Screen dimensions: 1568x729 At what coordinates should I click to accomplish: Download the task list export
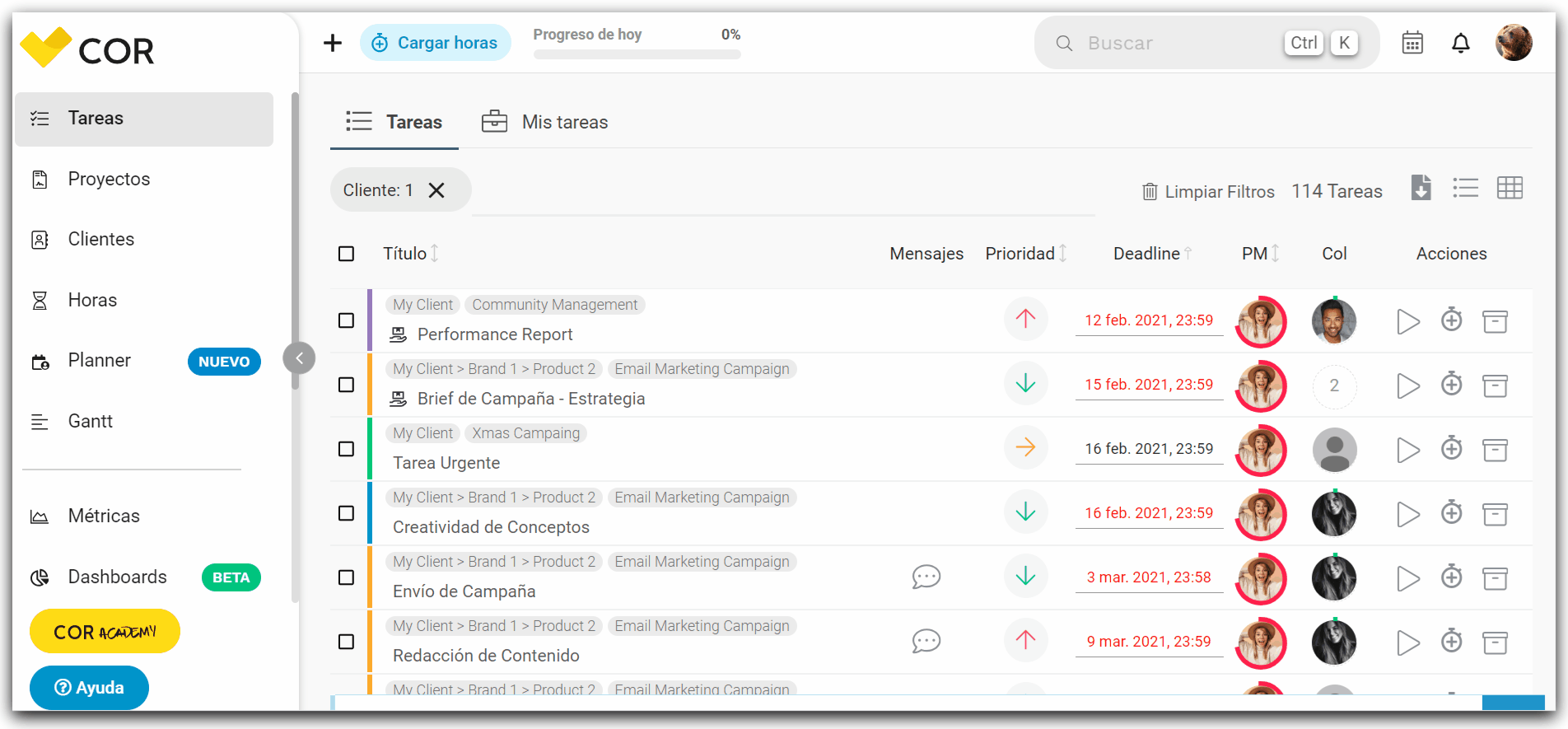1421,189
